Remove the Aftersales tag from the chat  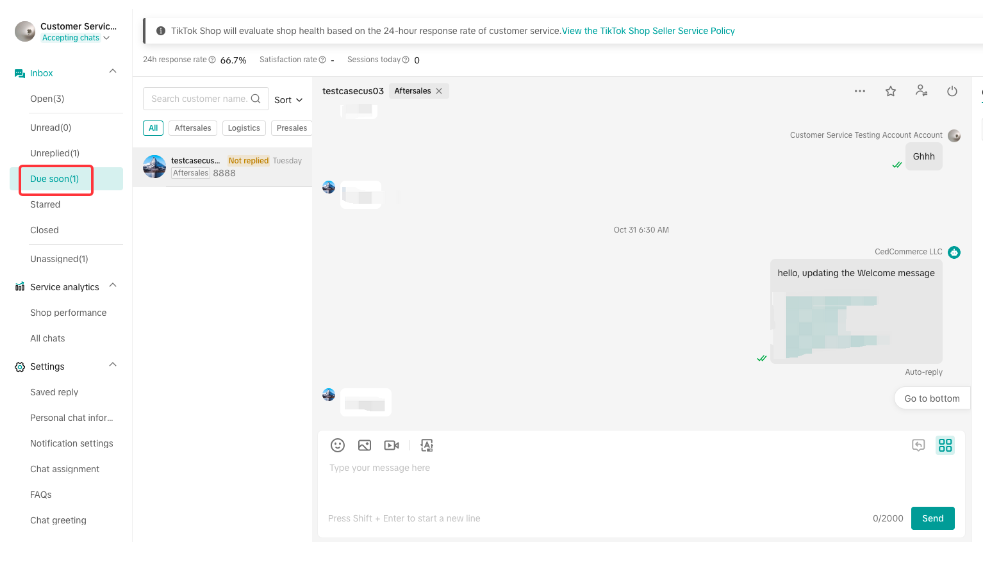tap(439, 91)
